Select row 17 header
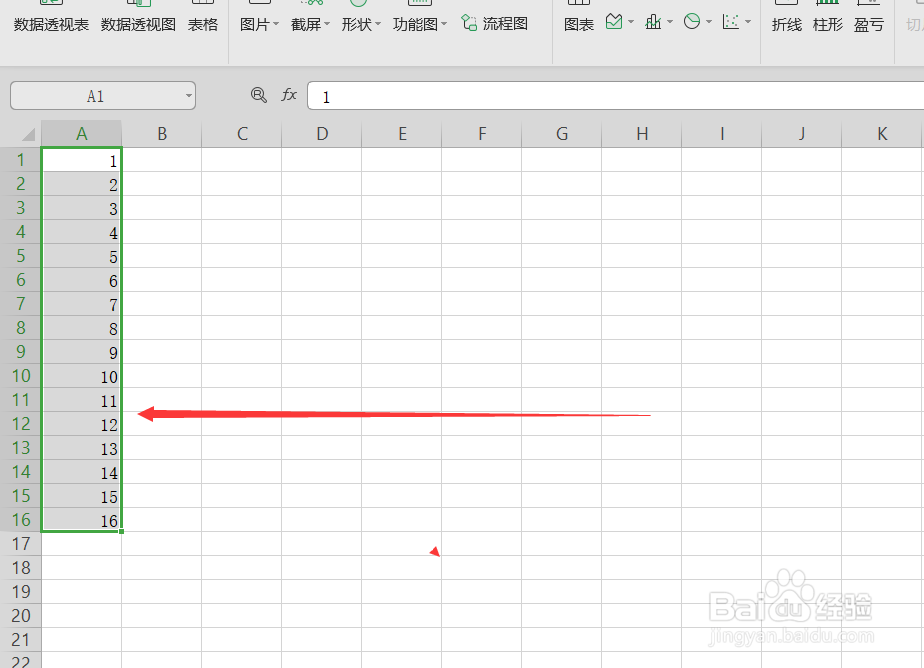The image size is (924, 668). pos(21,544)
